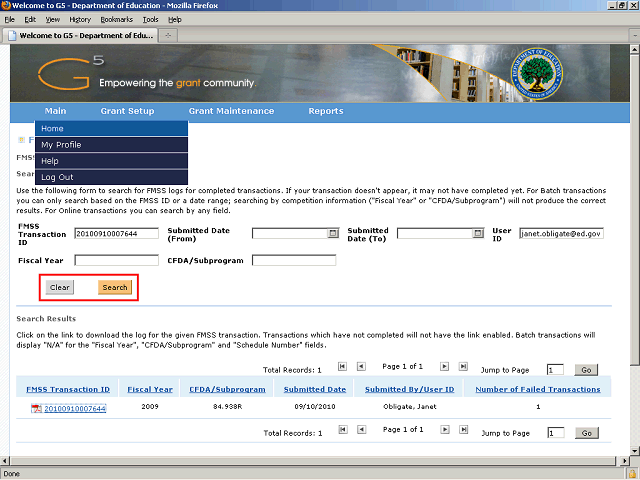Open calendar for Submitted Date (From)
Viewport: 640px width, 480px height.
click(x=333, y=233)
